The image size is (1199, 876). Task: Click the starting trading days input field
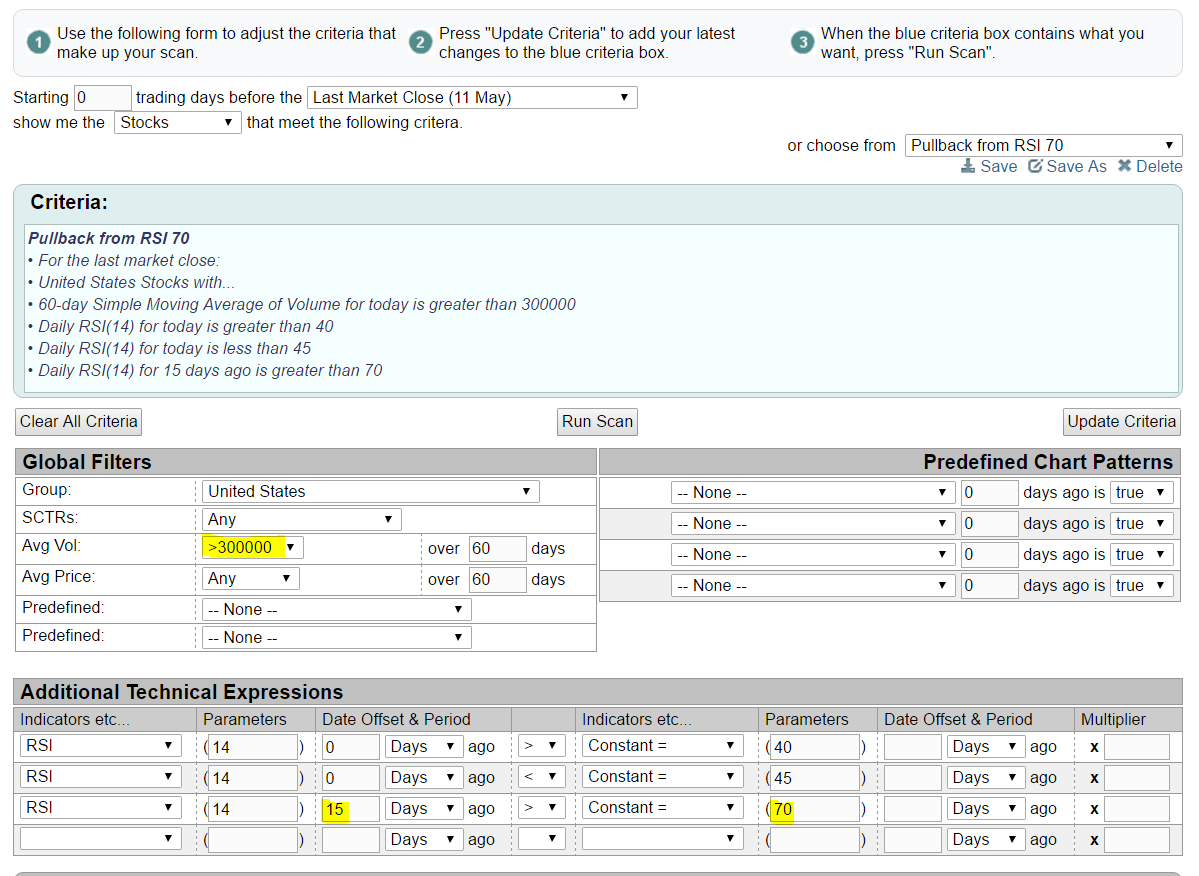pyautogui.click(x=102, y=98)
